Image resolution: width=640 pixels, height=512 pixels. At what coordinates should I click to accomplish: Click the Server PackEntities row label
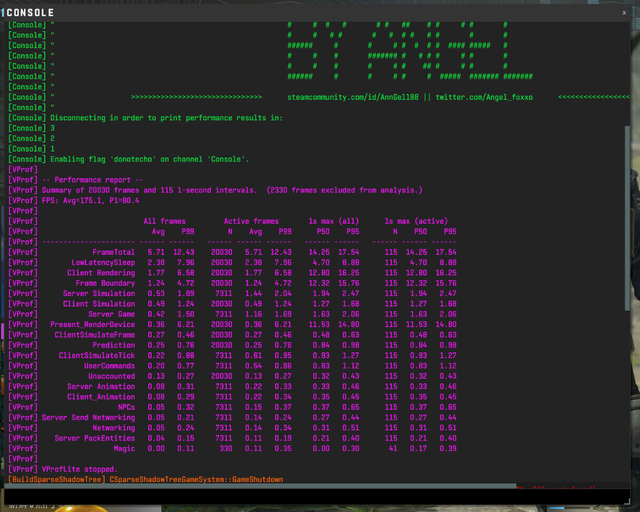tap(95, 438)
